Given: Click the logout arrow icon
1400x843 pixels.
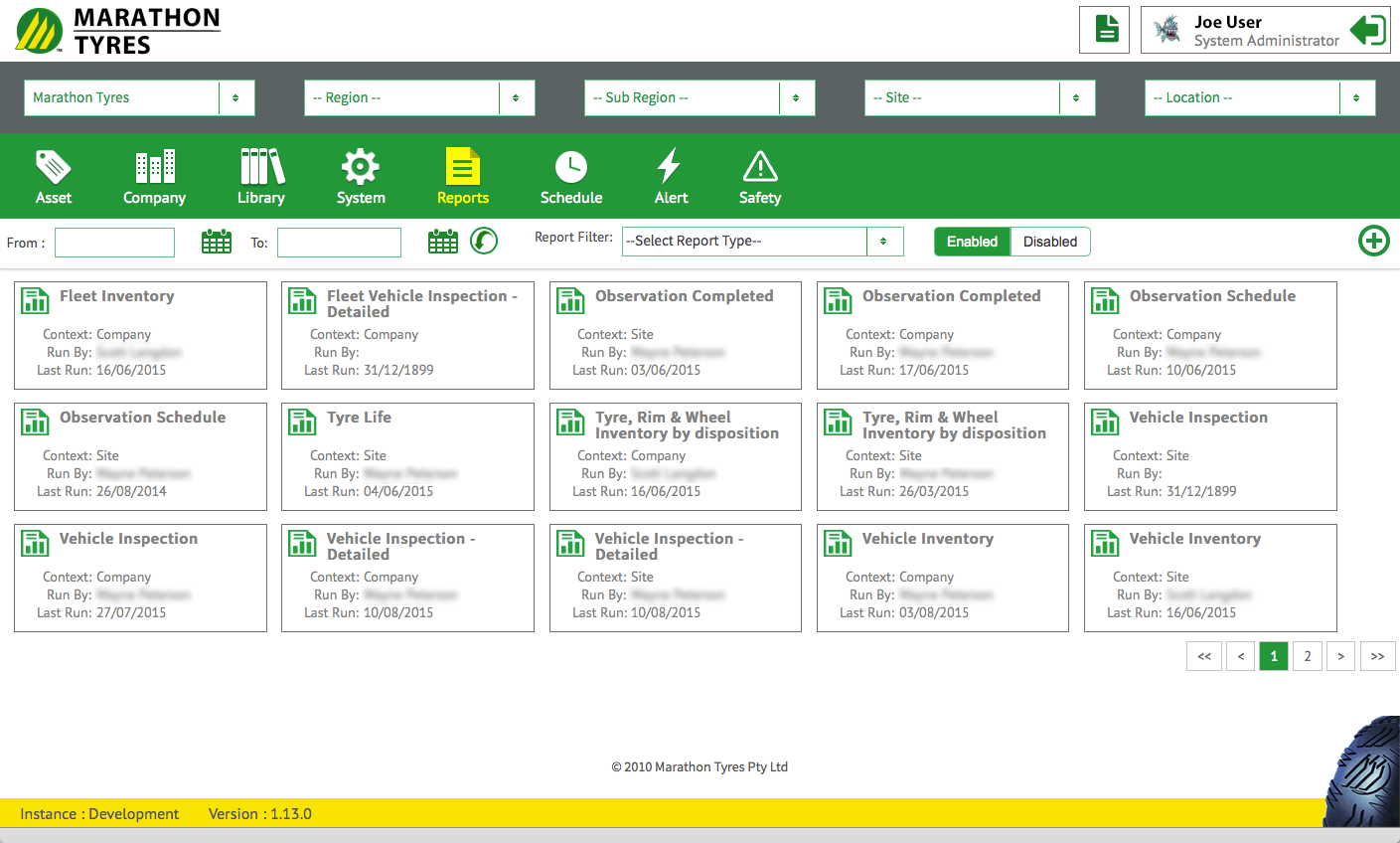Looking at the screenshot, I should (x=1367, y=30).
